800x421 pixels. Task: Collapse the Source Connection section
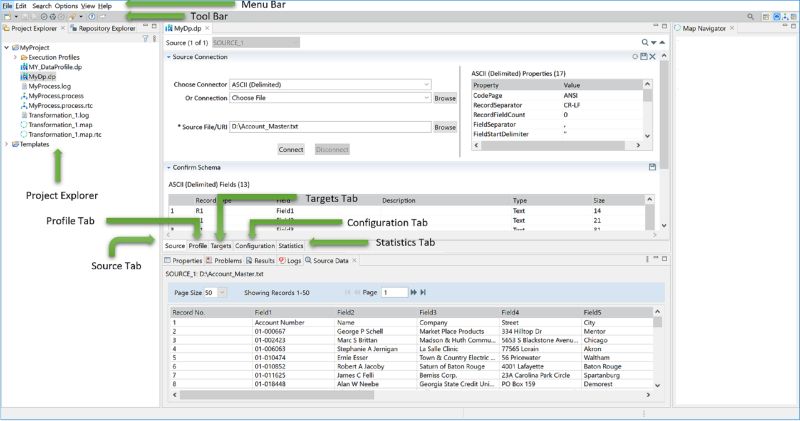coord(168,57)
